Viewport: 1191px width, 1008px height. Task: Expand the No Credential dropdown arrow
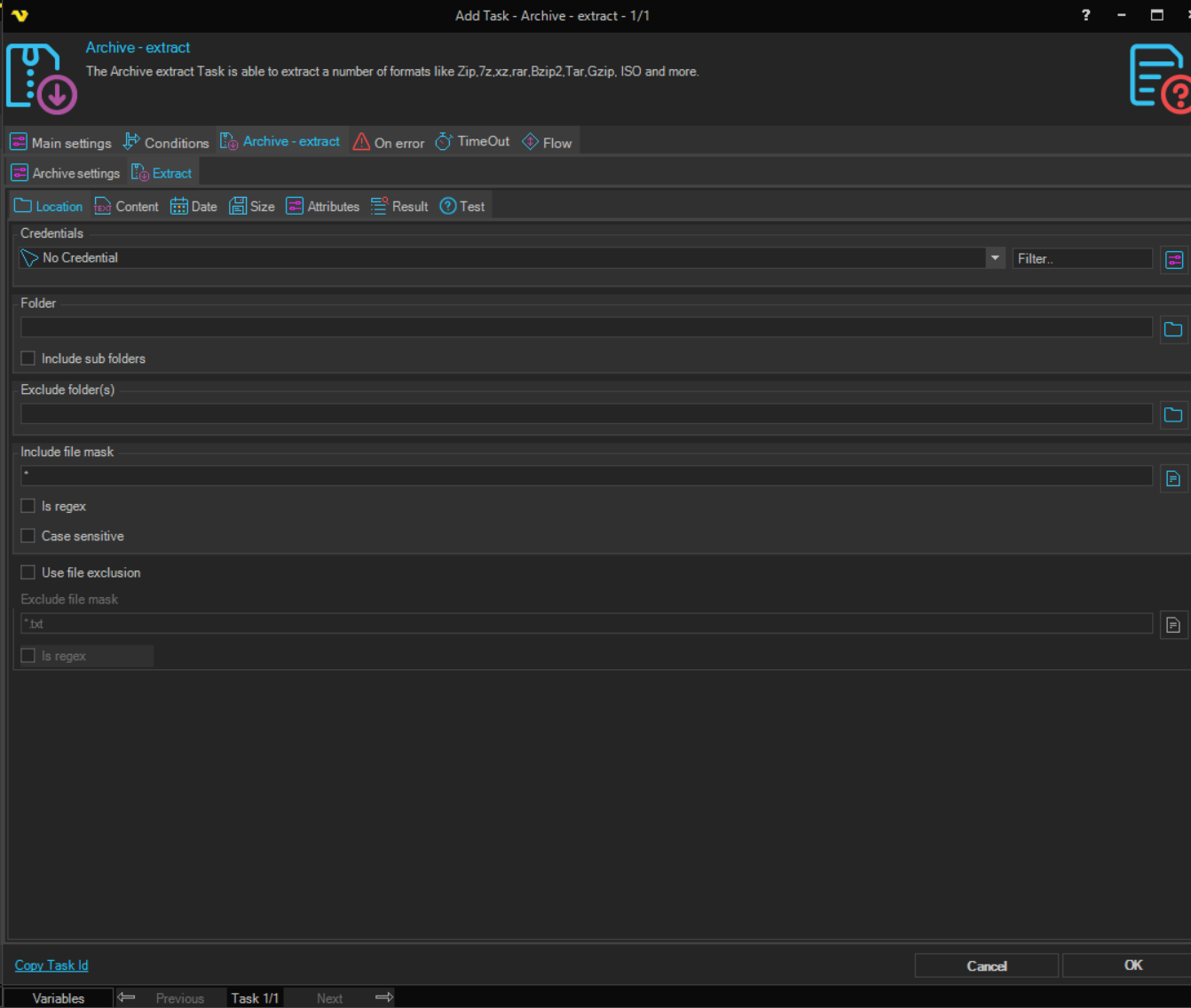pyautogui.click(x=994, y=258)
